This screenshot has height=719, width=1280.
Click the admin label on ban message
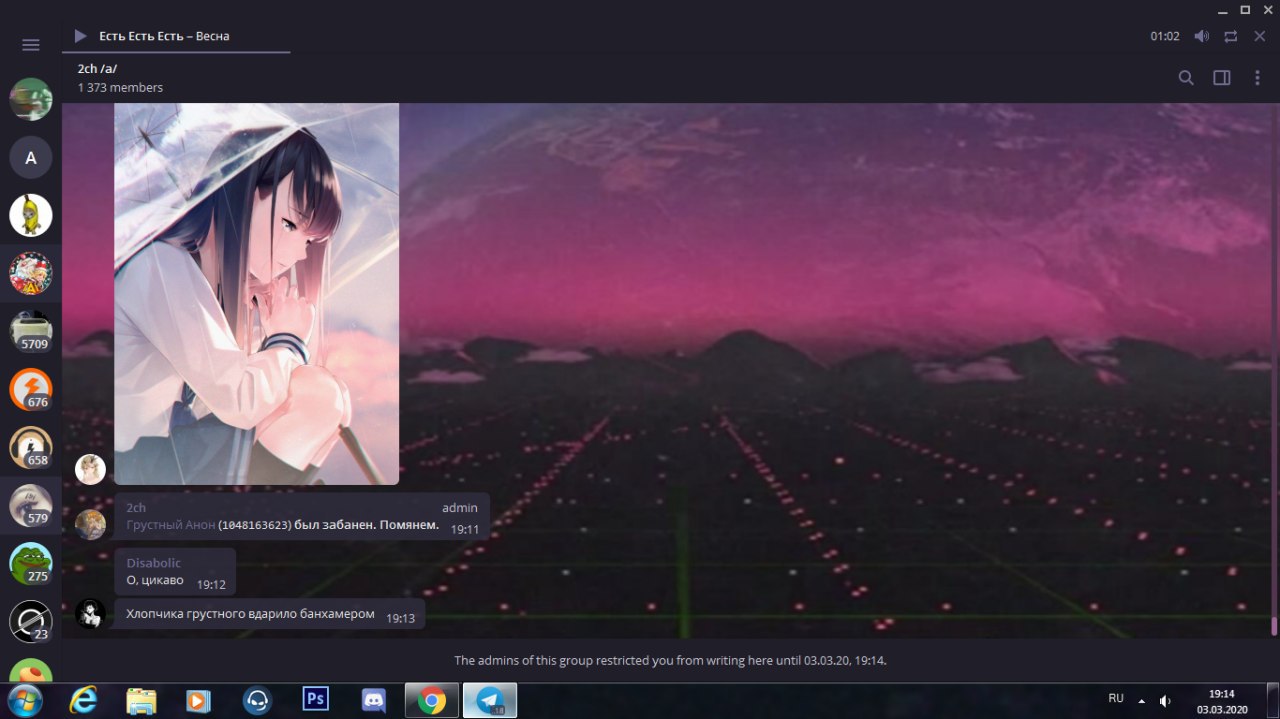point(460,508)
